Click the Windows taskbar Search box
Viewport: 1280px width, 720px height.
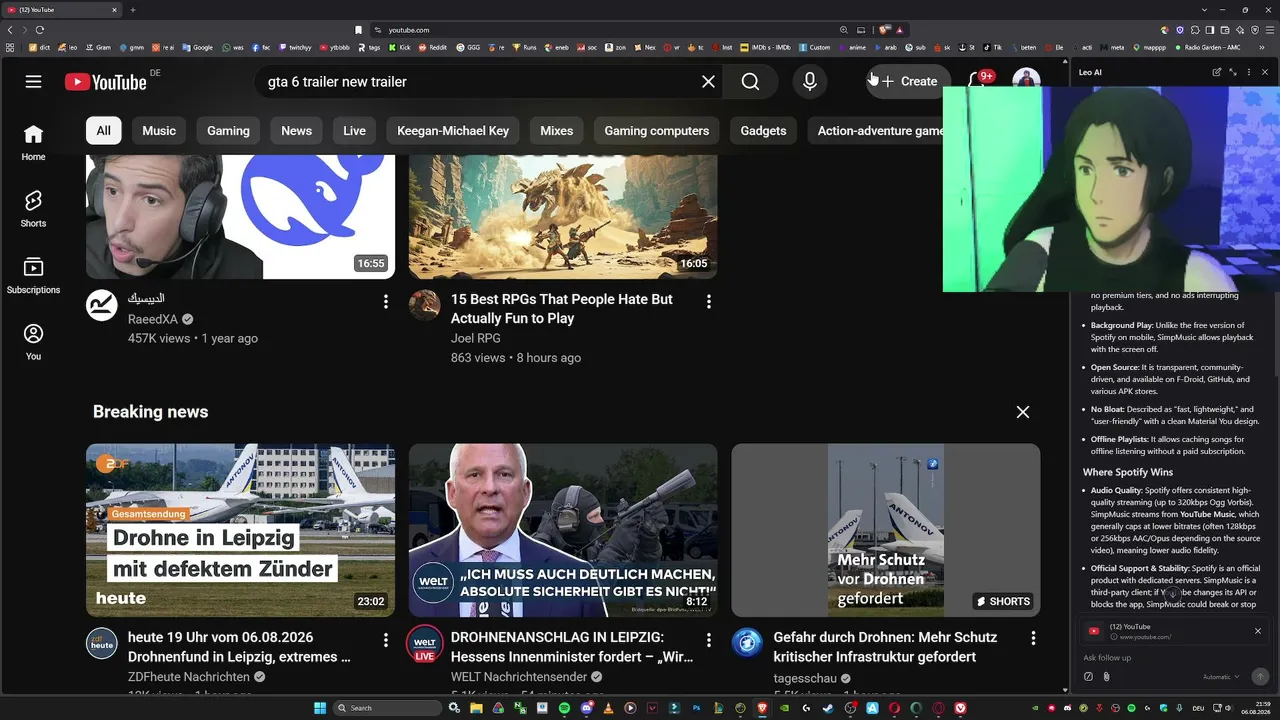387,708
